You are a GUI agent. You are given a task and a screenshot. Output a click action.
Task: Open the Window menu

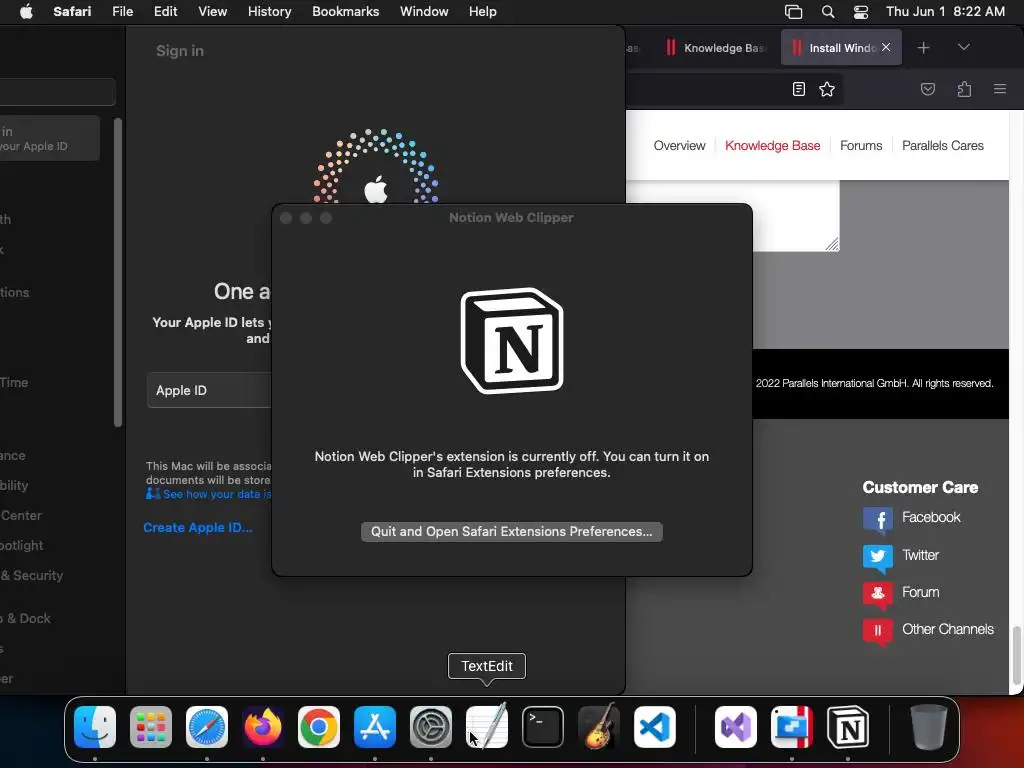[424, 12]
